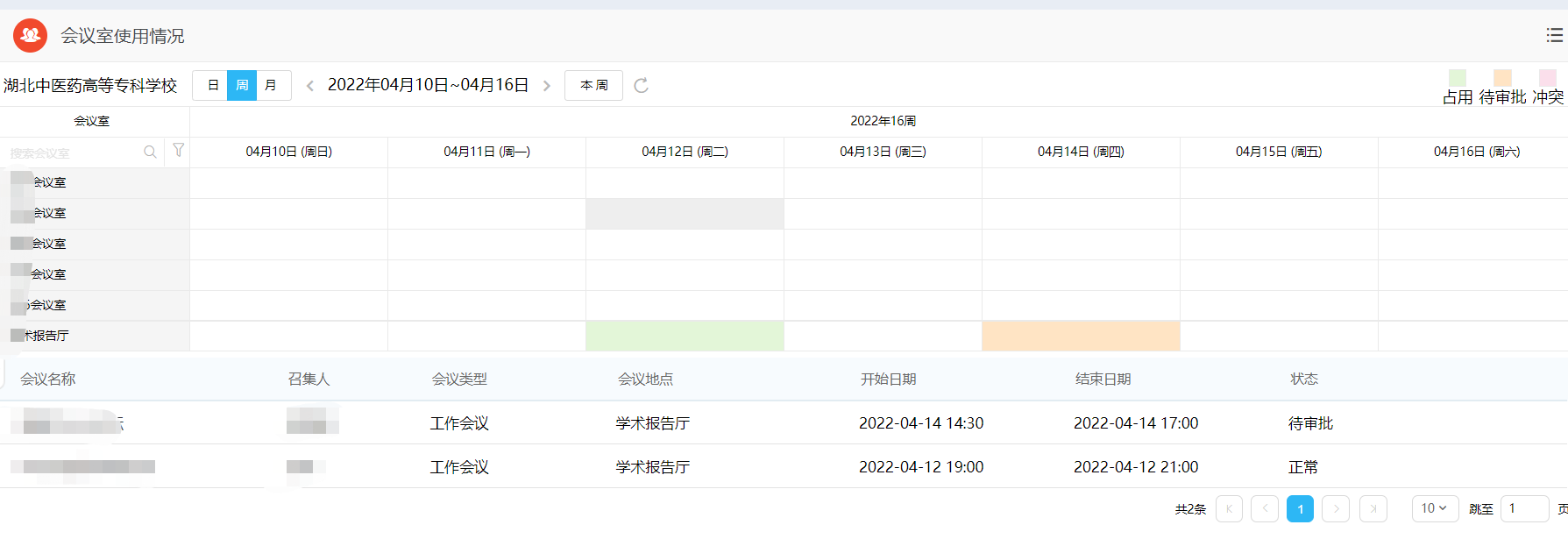
Task: Click the 跳至 page number input
Action: (x=1525, y=508)
